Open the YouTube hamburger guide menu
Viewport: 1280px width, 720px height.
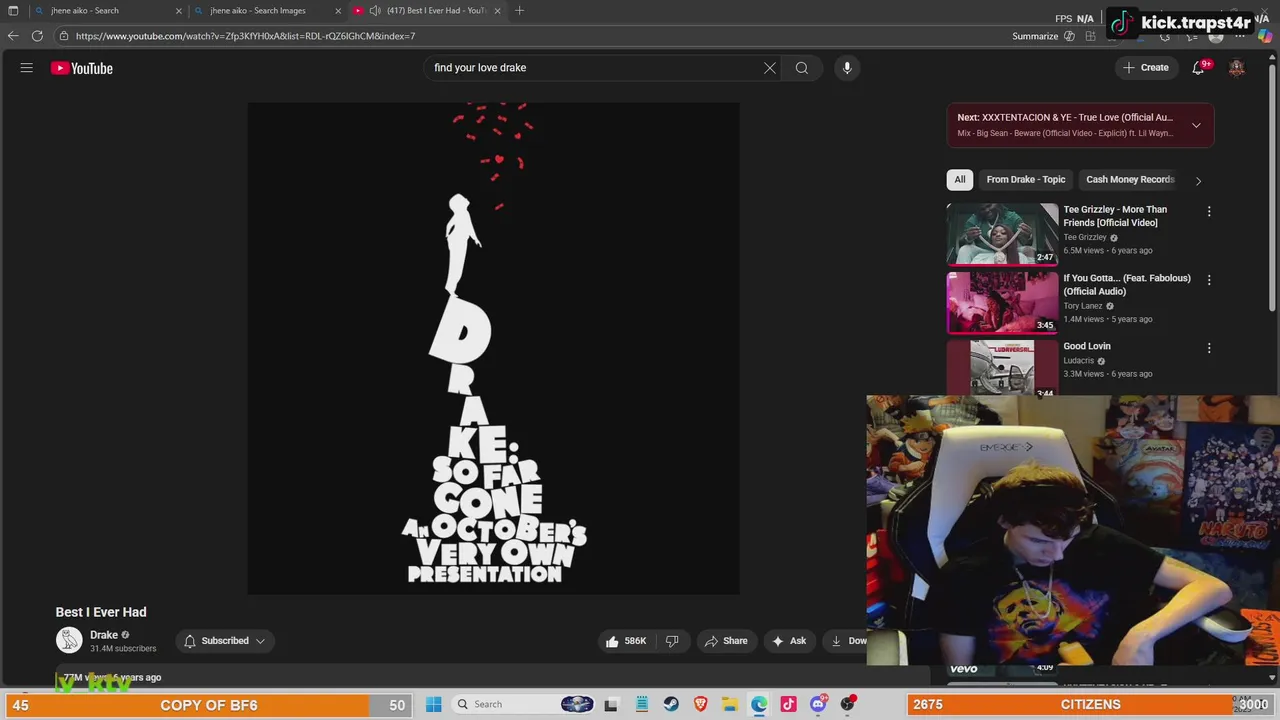click(27, 68)
